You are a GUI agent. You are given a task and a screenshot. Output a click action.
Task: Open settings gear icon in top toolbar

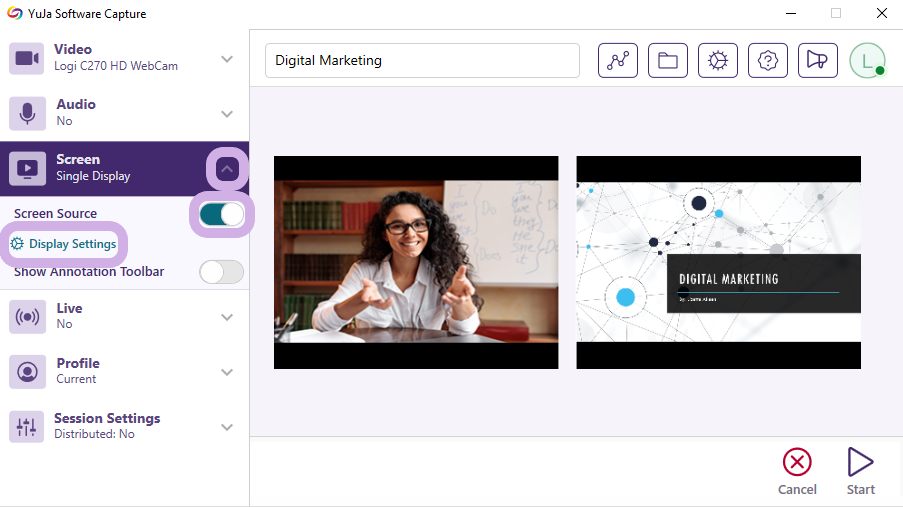[x=717, y=60]
